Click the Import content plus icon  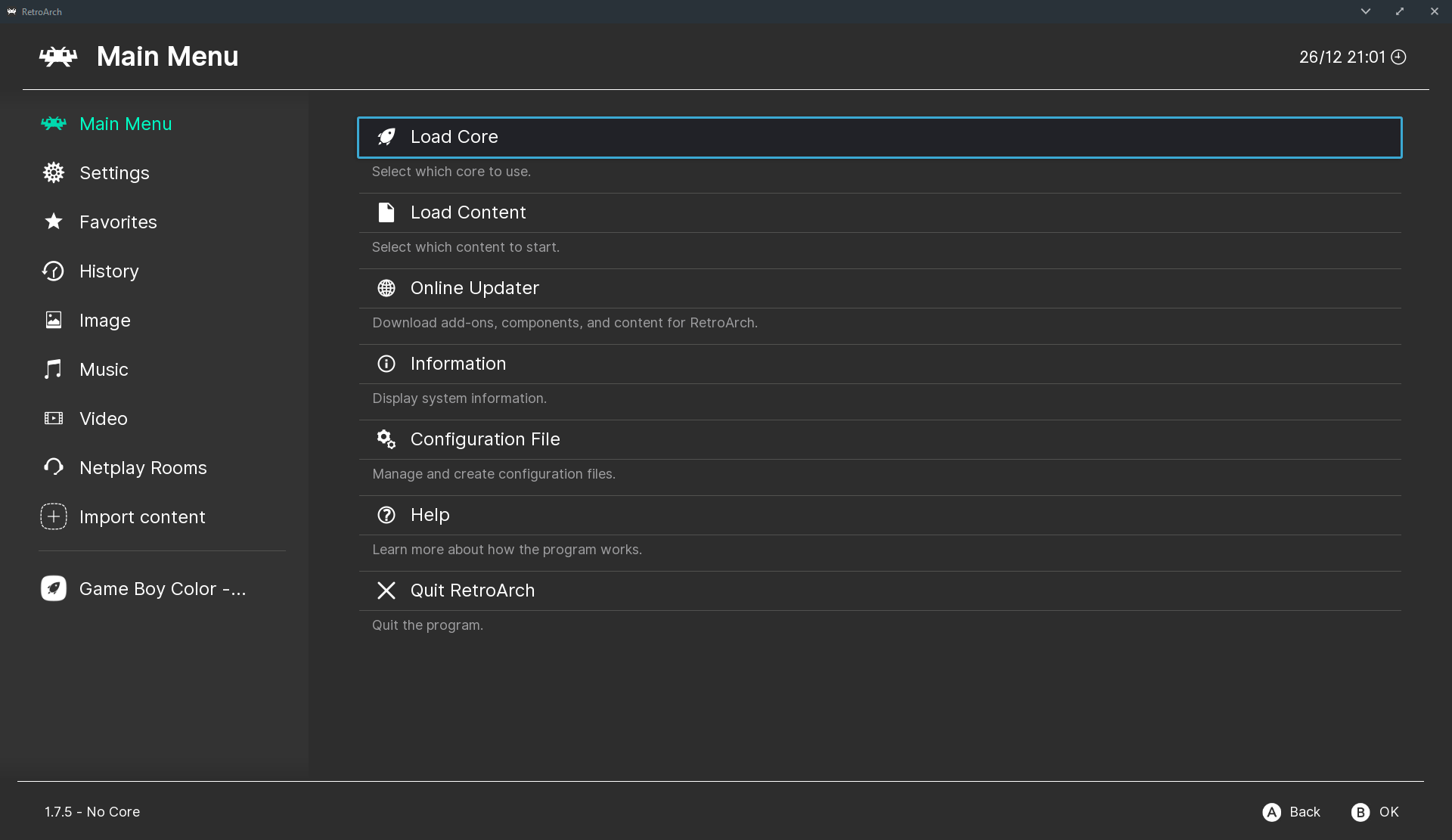tap(53, 516)
